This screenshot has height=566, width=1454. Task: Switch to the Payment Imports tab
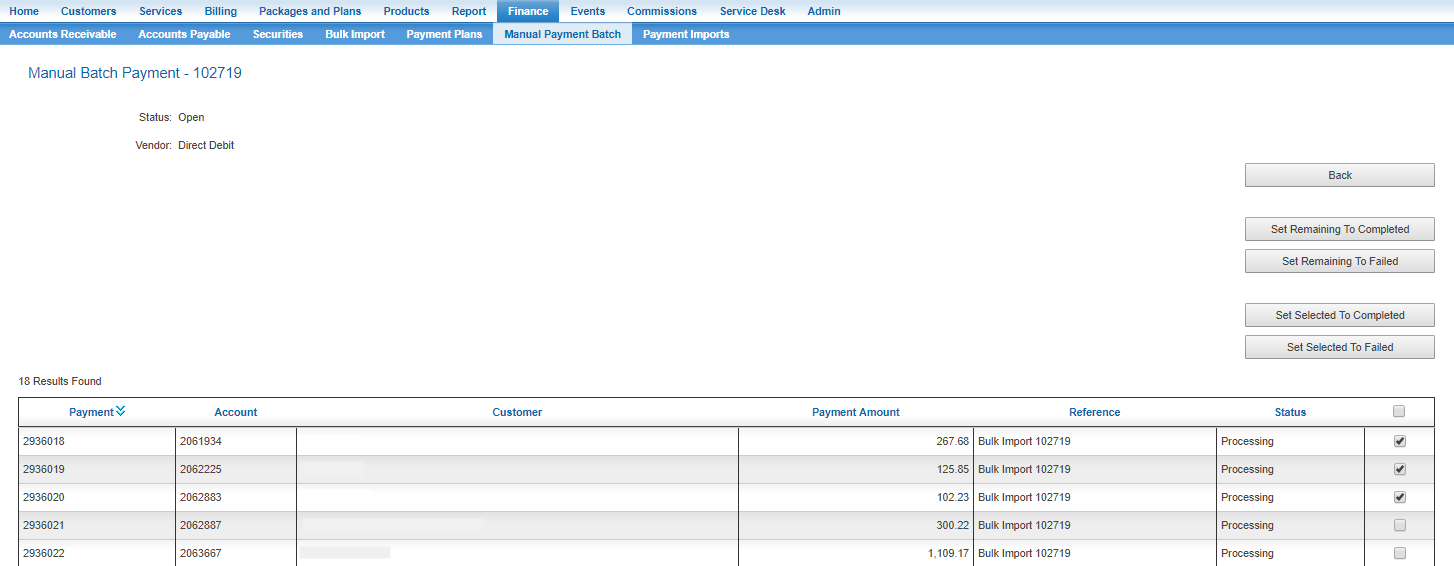tap(686, 34)
